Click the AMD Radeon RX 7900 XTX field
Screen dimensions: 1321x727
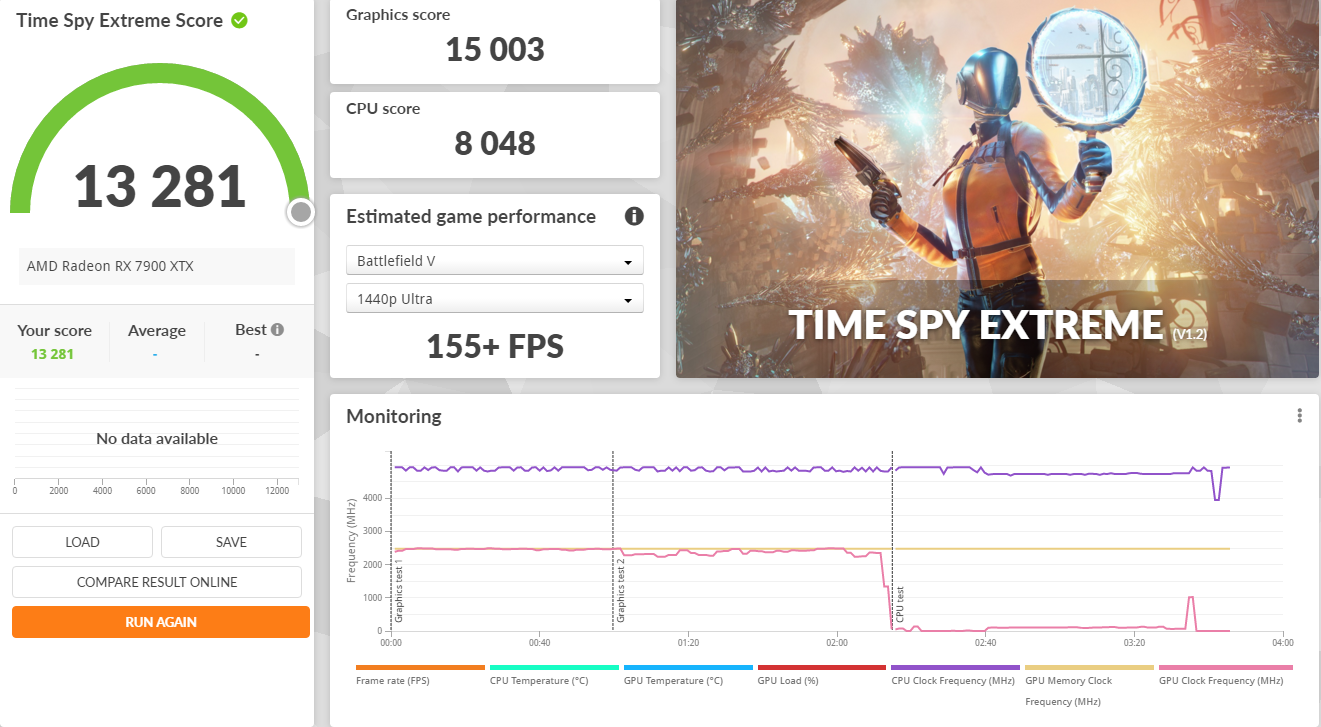(x=157, y=266)
